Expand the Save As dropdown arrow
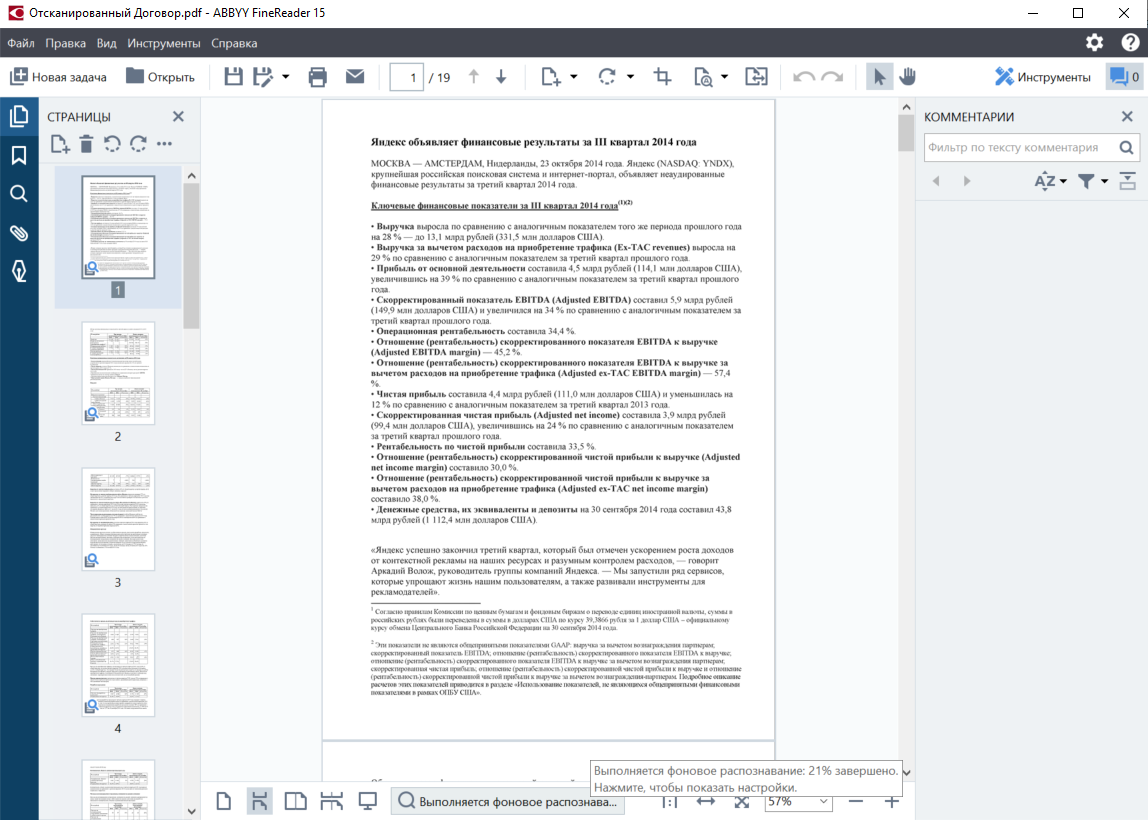Image resolution: width=1148 pixels, height=820 pixels. click(x=286, y=76)
